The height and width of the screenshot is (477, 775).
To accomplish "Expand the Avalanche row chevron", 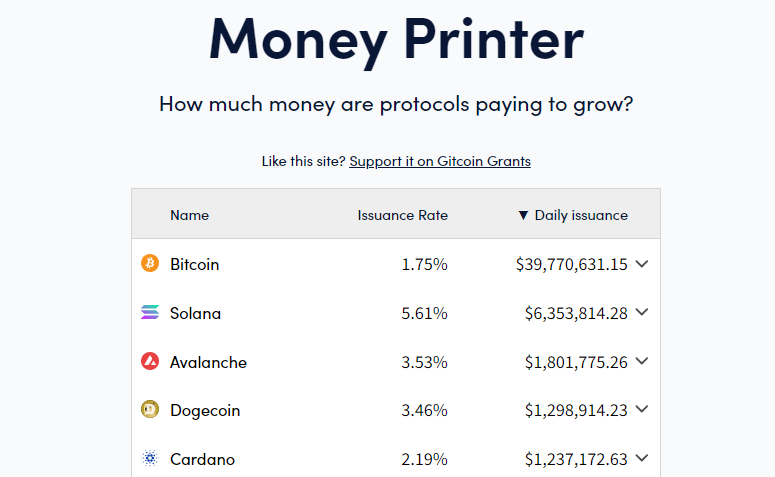I will [642, 361].
